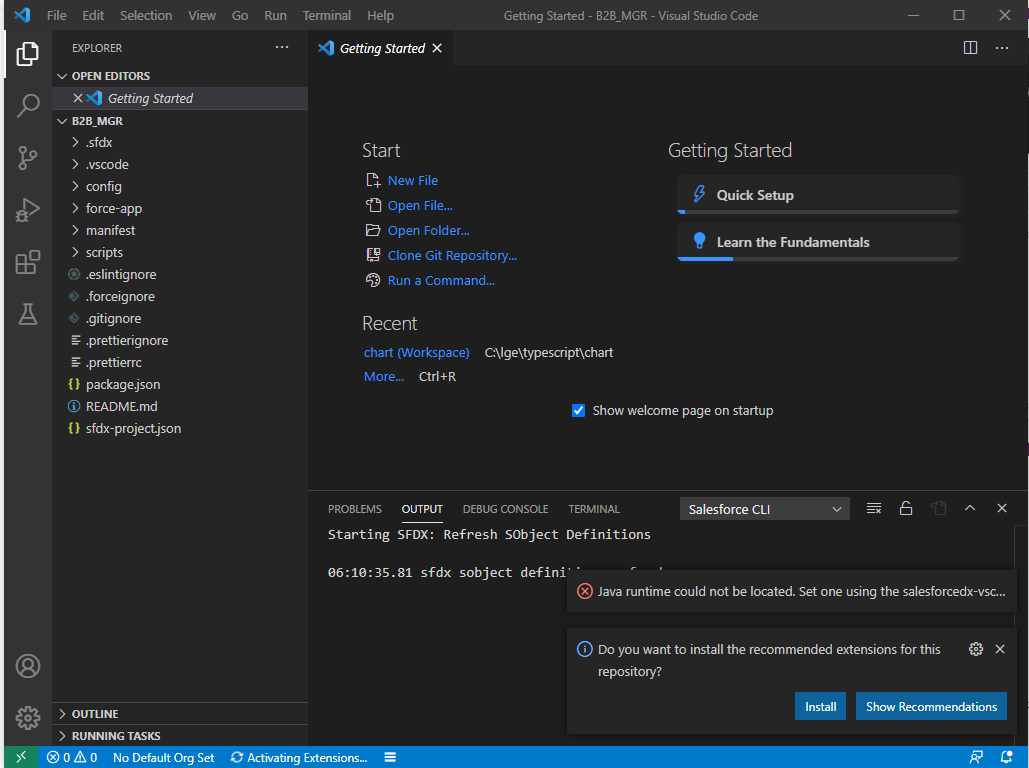This screenshot has height=768, width=1029.
Task: Maximize the panel with the up chevron
Action: pyautogui.click(x=970, y=509)
